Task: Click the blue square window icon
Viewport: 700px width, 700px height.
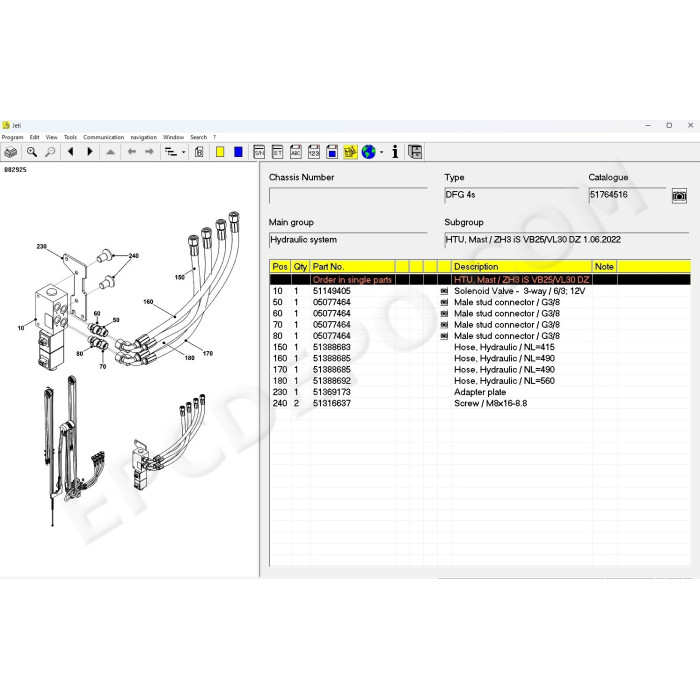Action: 332,152
